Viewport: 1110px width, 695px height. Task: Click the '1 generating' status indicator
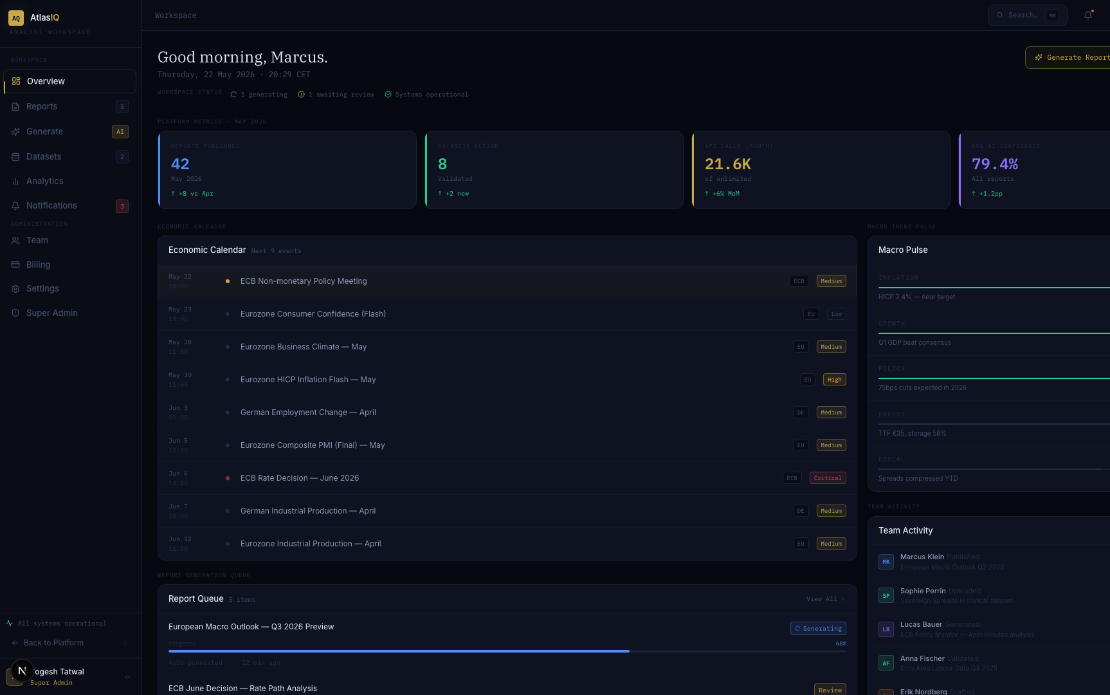(258, 94)
